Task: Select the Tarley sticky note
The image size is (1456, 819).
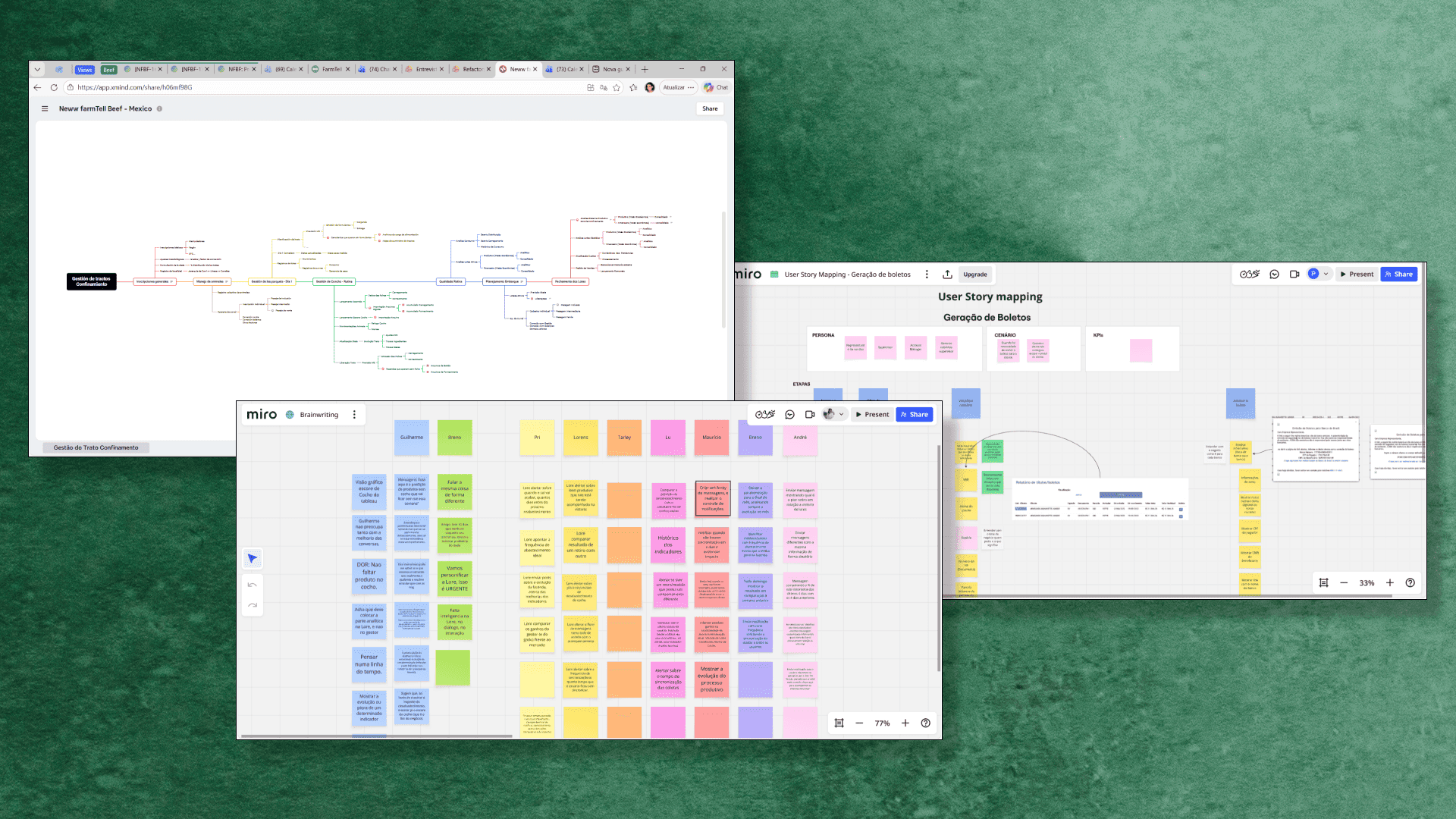Action: coord(624,438)
